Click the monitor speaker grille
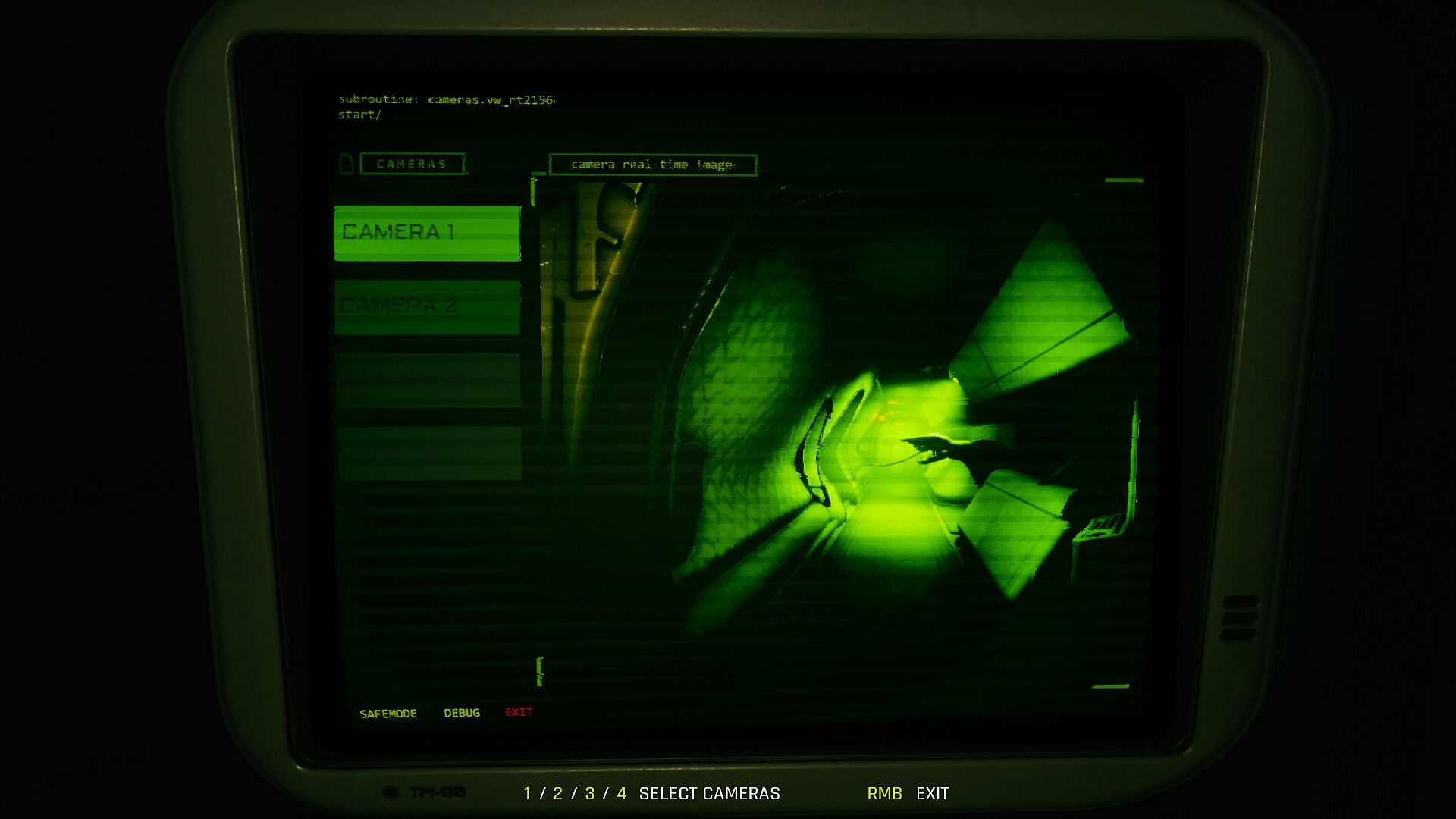This screenshot has height=819, width=1456. [x=1240, y=618]
